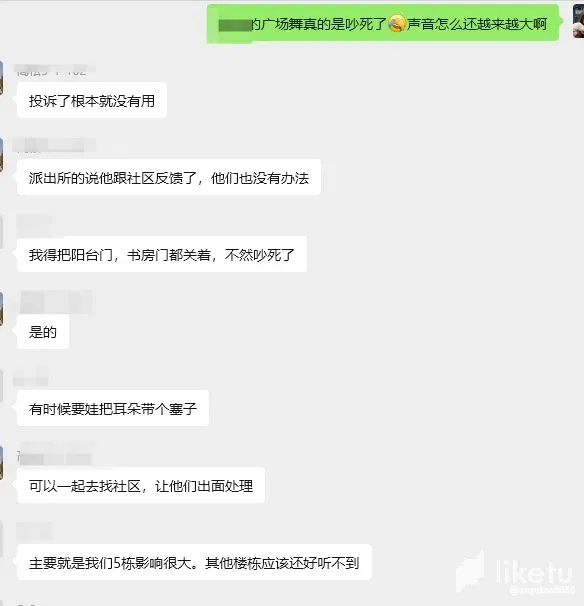This screenshot has height=606, width=584.
Task: Open own profile avatar beside green message
Action: [579, 21]
